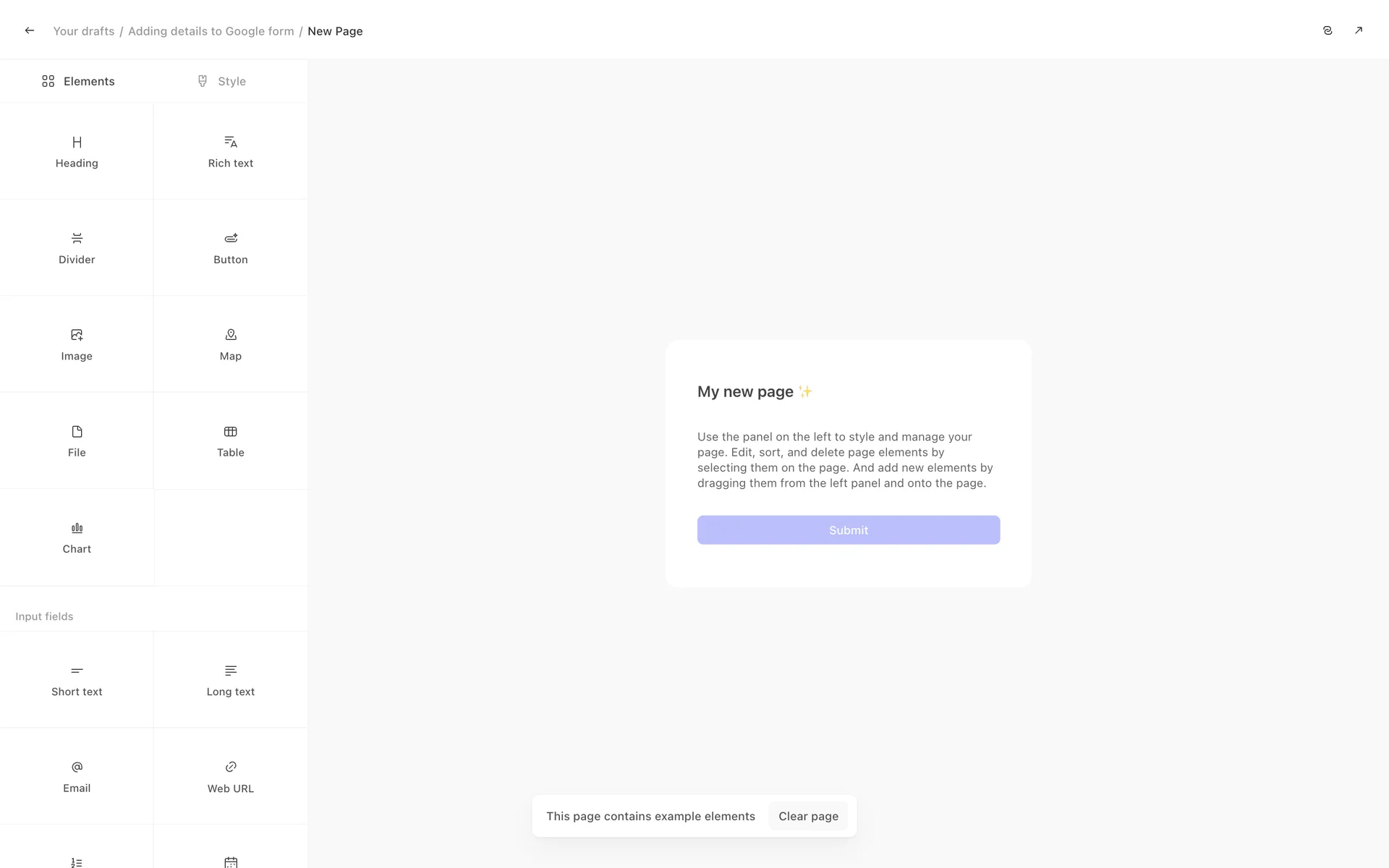Select the Heading element icon

pos(77,142)
